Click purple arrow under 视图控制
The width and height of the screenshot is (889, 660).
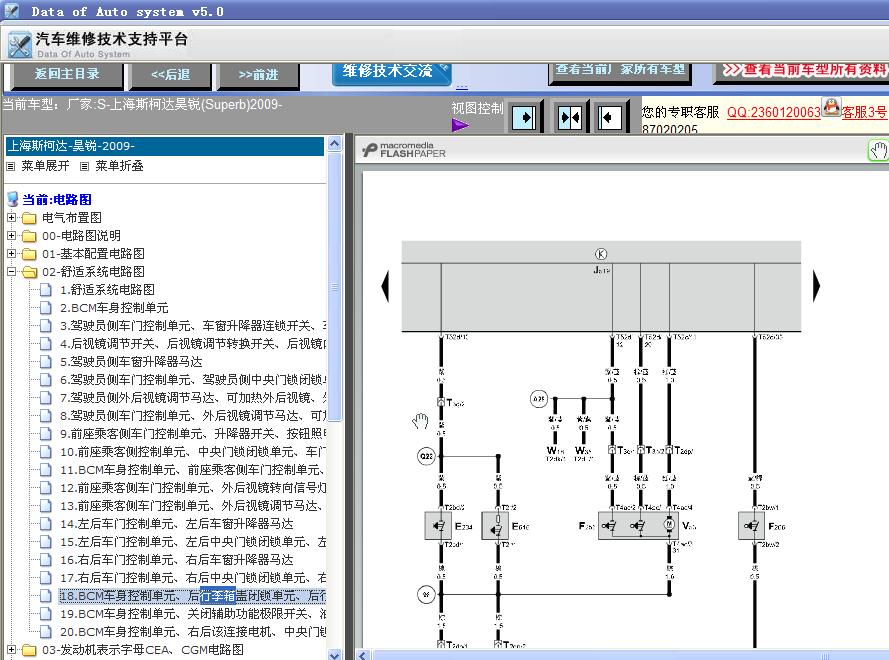point(460,125)
